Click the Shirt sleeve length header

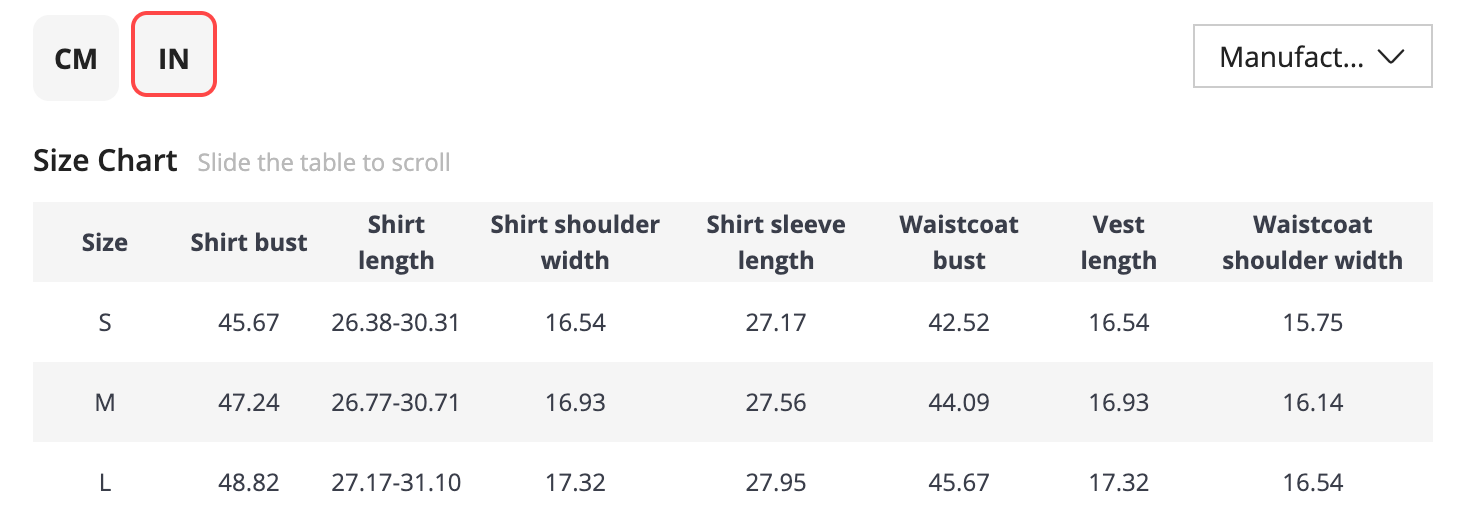click(x=776, y=242)
